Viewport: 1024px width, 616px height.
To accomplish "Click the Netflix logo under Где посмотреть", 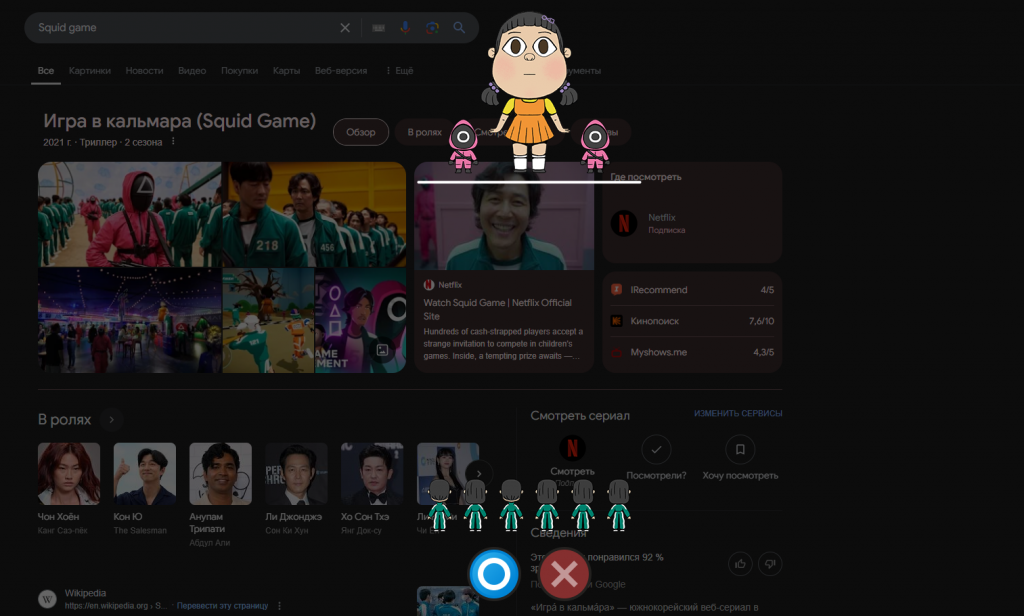I will coord(624,223).
